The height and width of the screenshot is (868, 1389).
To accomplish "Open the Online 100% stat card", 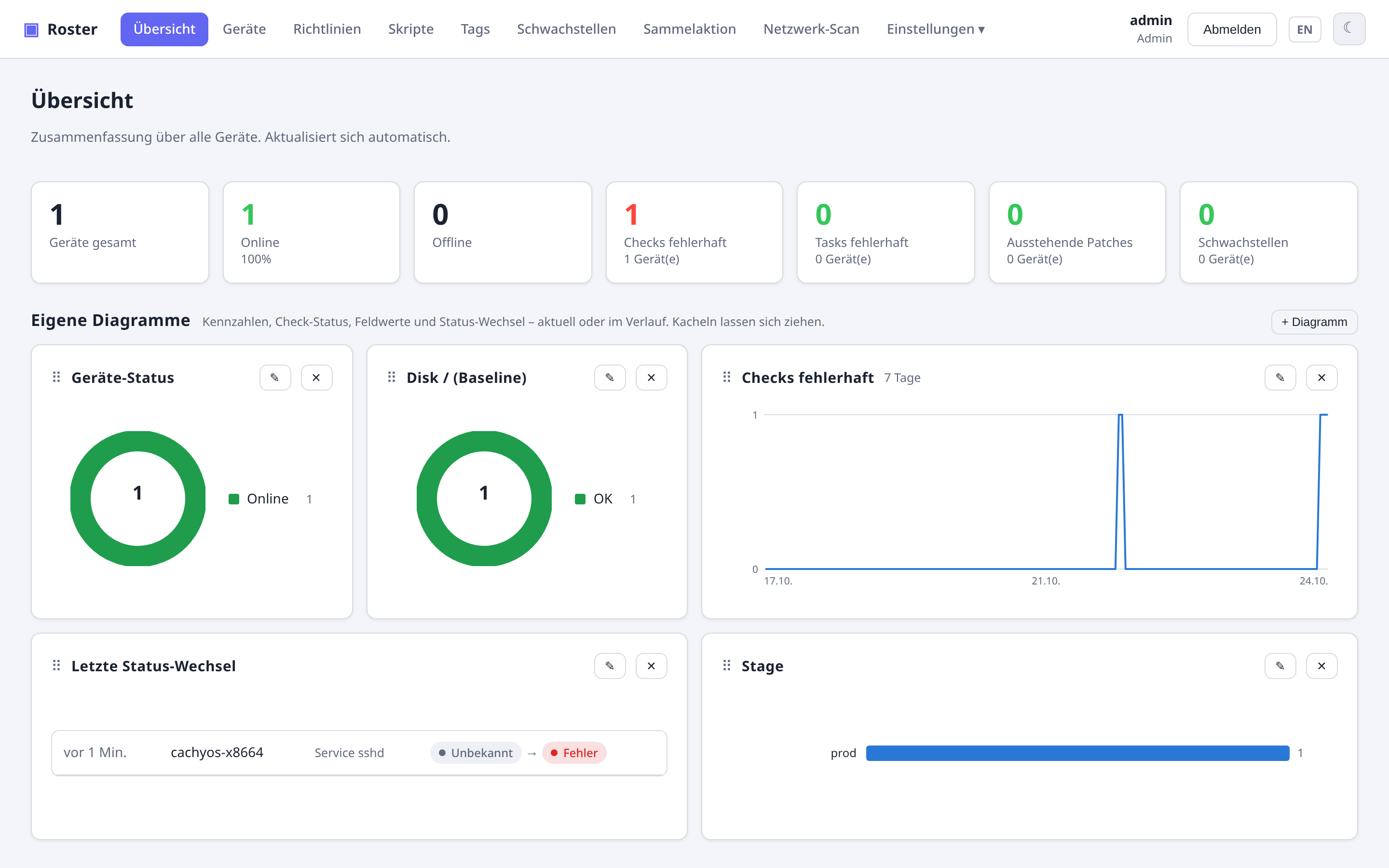I will point(312,232).
